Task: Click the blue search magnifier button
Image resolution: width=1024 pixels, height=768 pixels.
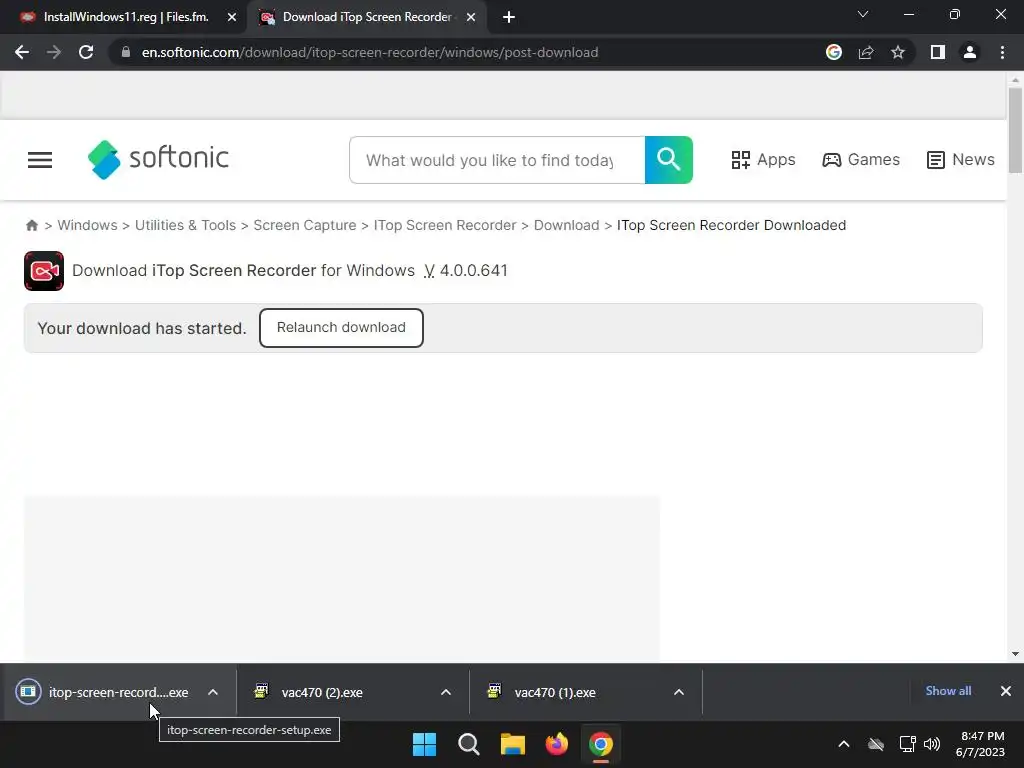Action: 669,160
